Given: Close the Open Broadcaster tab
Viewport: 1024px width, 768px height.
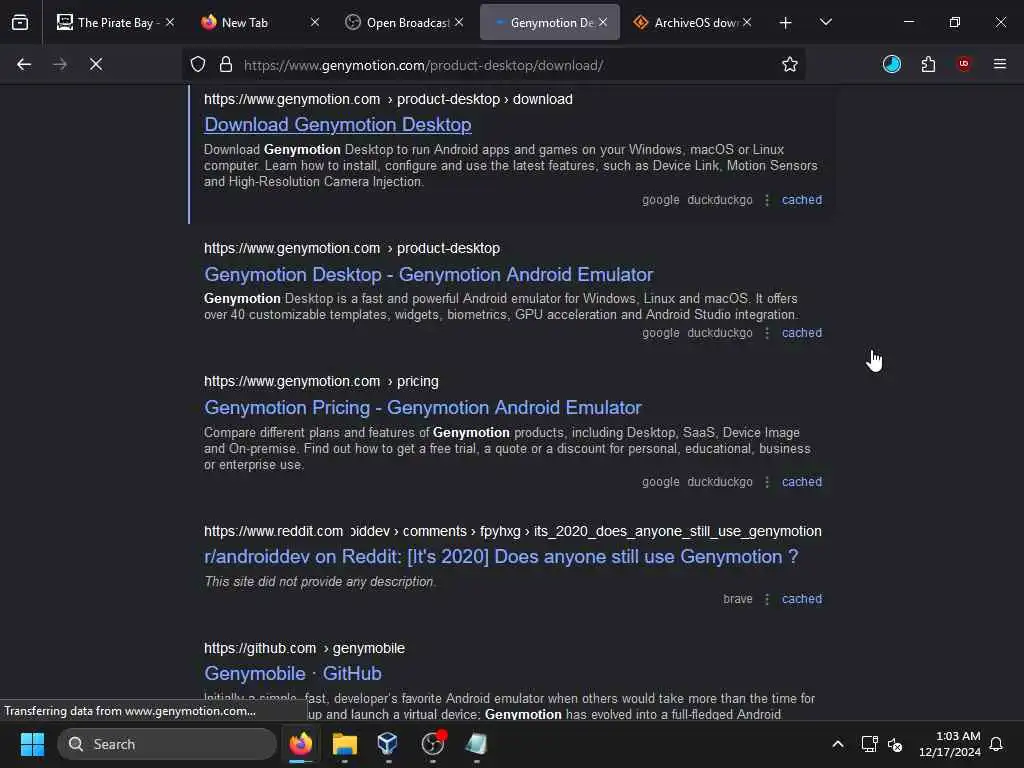Looking at the screenshot, I should [459, 22].
